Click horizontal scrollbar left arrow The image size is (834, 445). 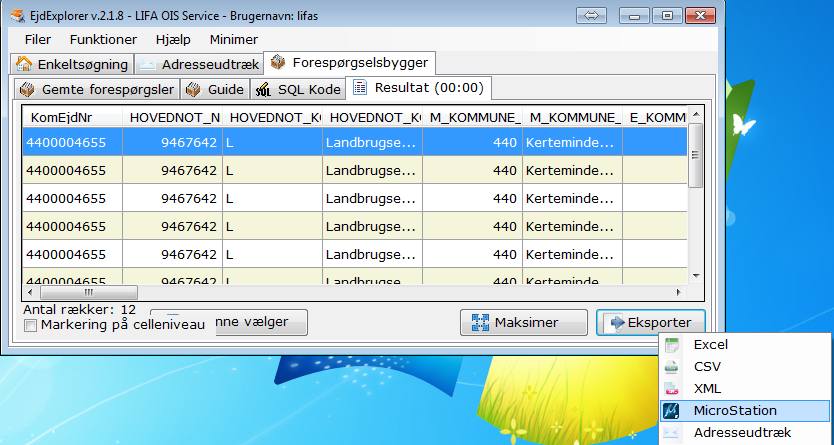pos(30,292)
